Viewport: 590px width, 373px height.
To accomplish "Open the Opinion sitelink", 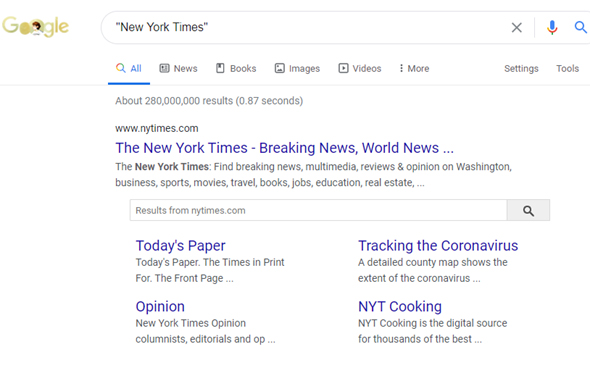I will coord(160,306).
